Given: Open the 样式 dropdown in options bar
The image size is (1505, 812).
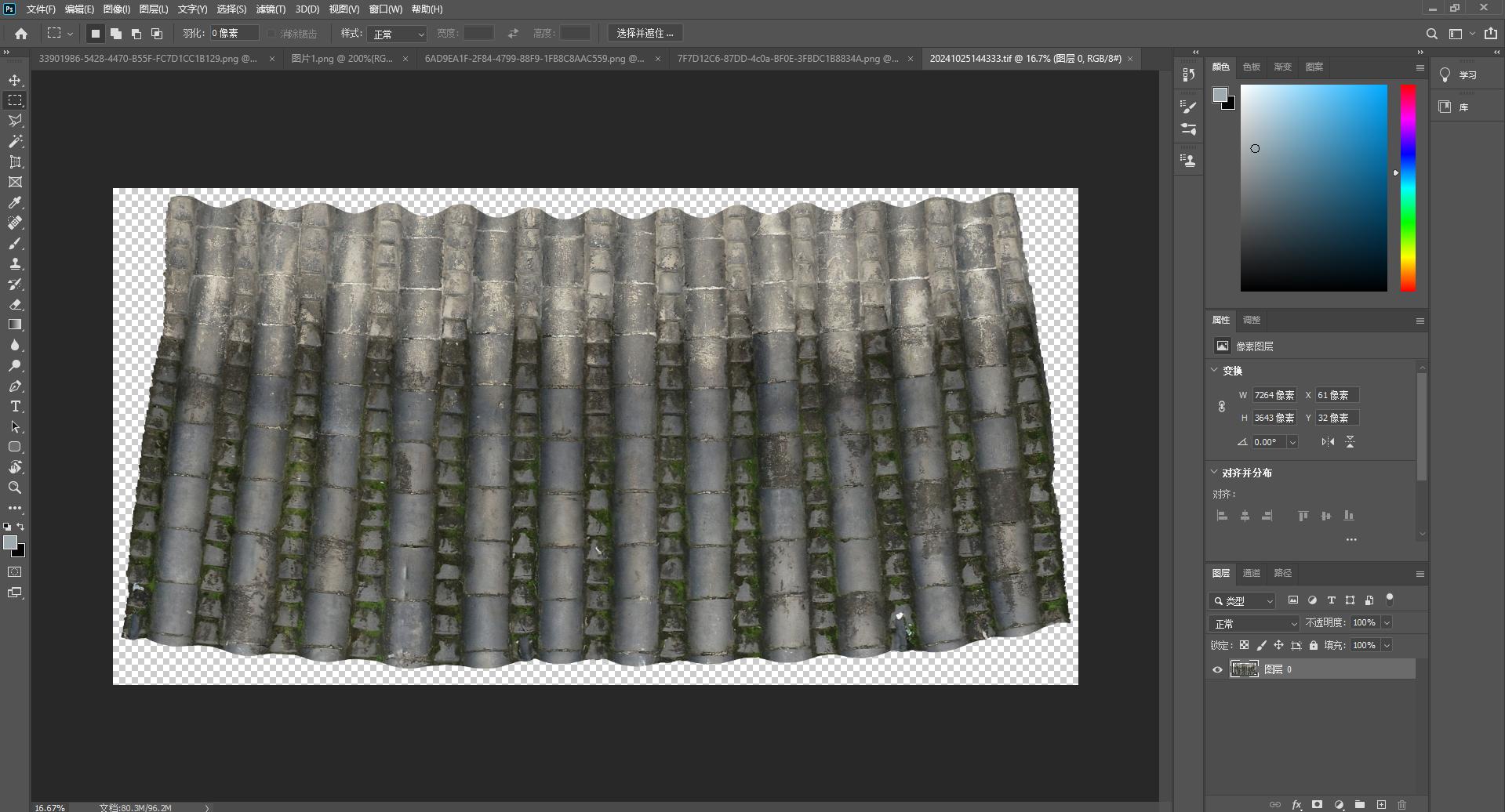Looking at the screenshot, I should 398,34.
